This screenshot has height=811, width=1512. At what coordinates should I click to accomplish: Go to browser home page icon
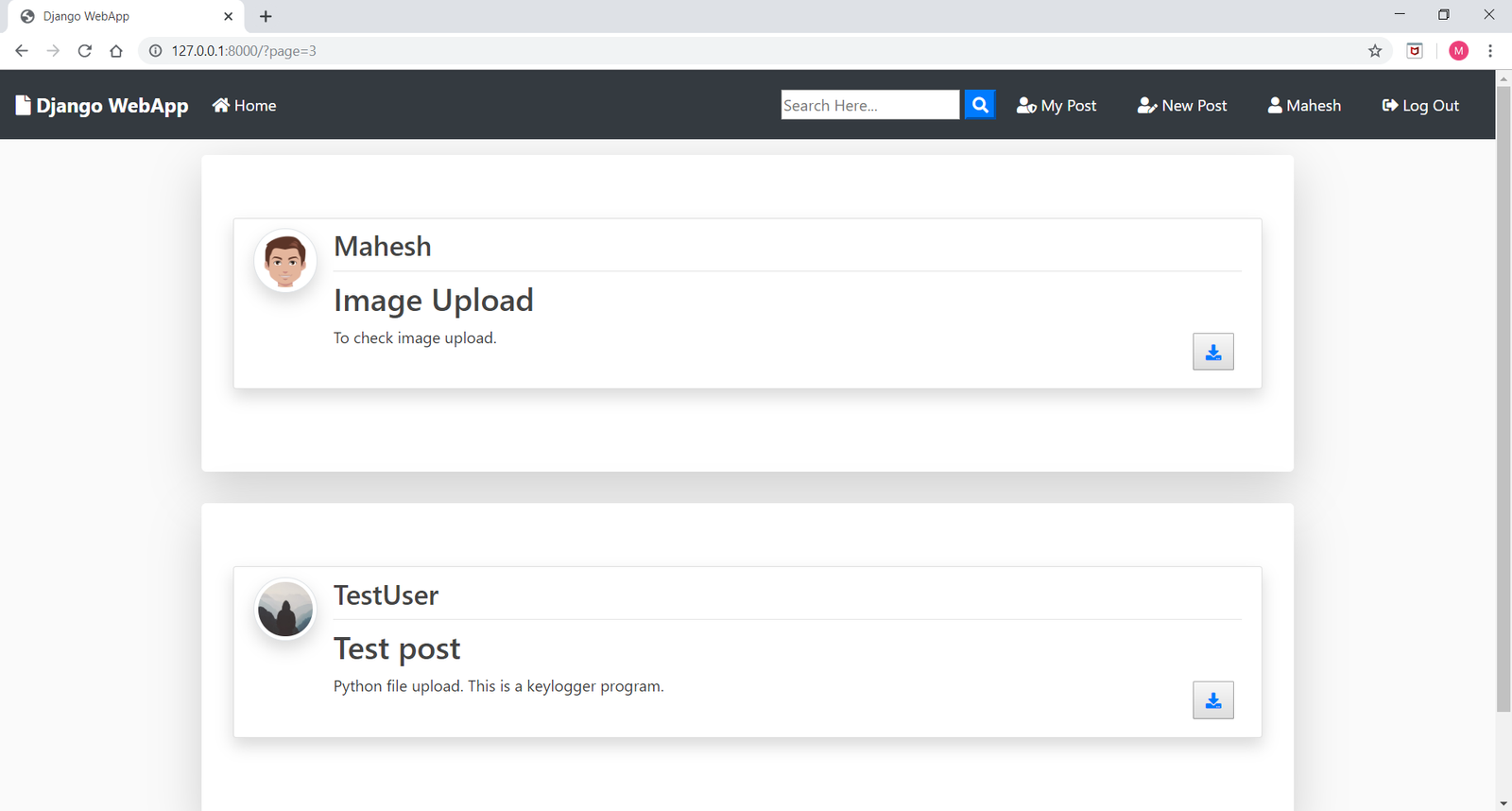point(116,51)
